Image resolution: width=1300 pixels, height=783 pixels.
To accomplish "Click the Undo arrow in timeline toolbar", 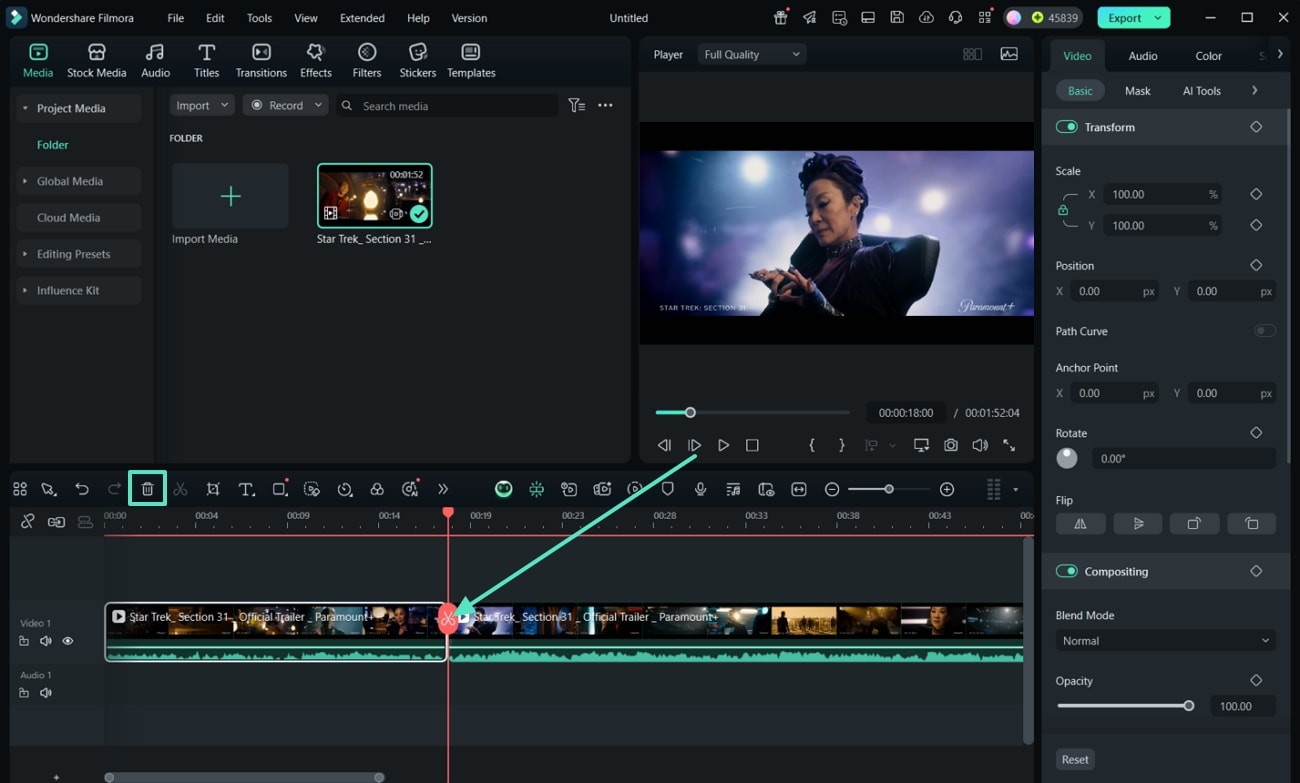I will pos(82,489).
